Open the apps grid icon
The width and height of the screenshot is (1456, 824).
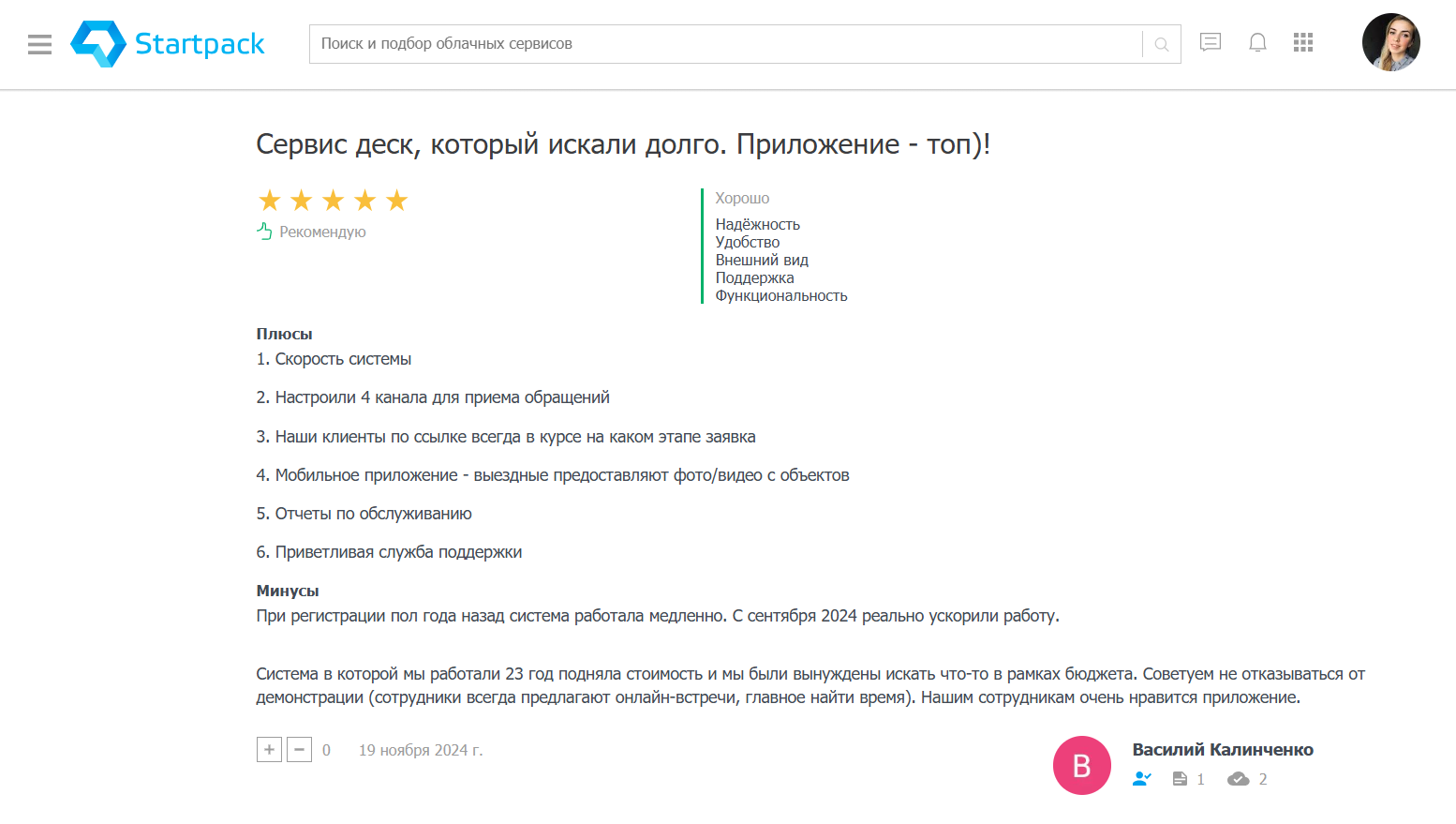click(x=1303, y=42)
